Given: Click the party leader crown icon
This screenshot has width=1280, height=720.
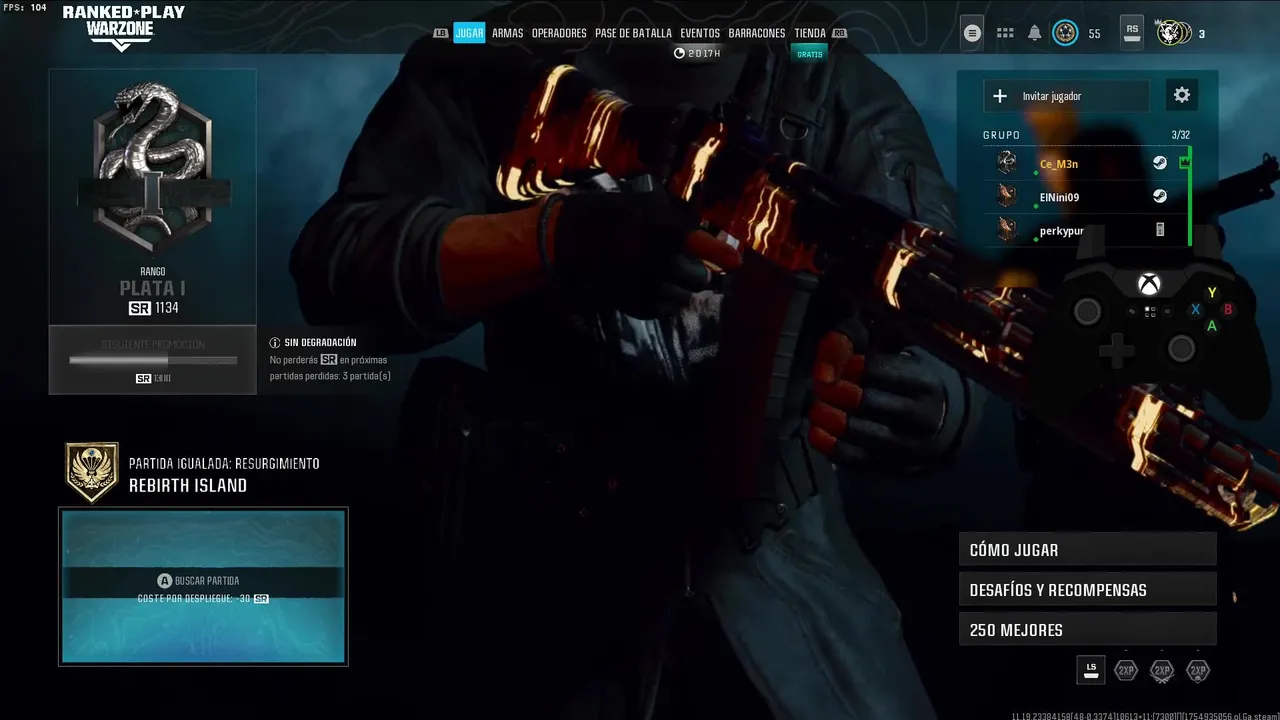Looking at the screenshot, I should [x=1186, y=162].
